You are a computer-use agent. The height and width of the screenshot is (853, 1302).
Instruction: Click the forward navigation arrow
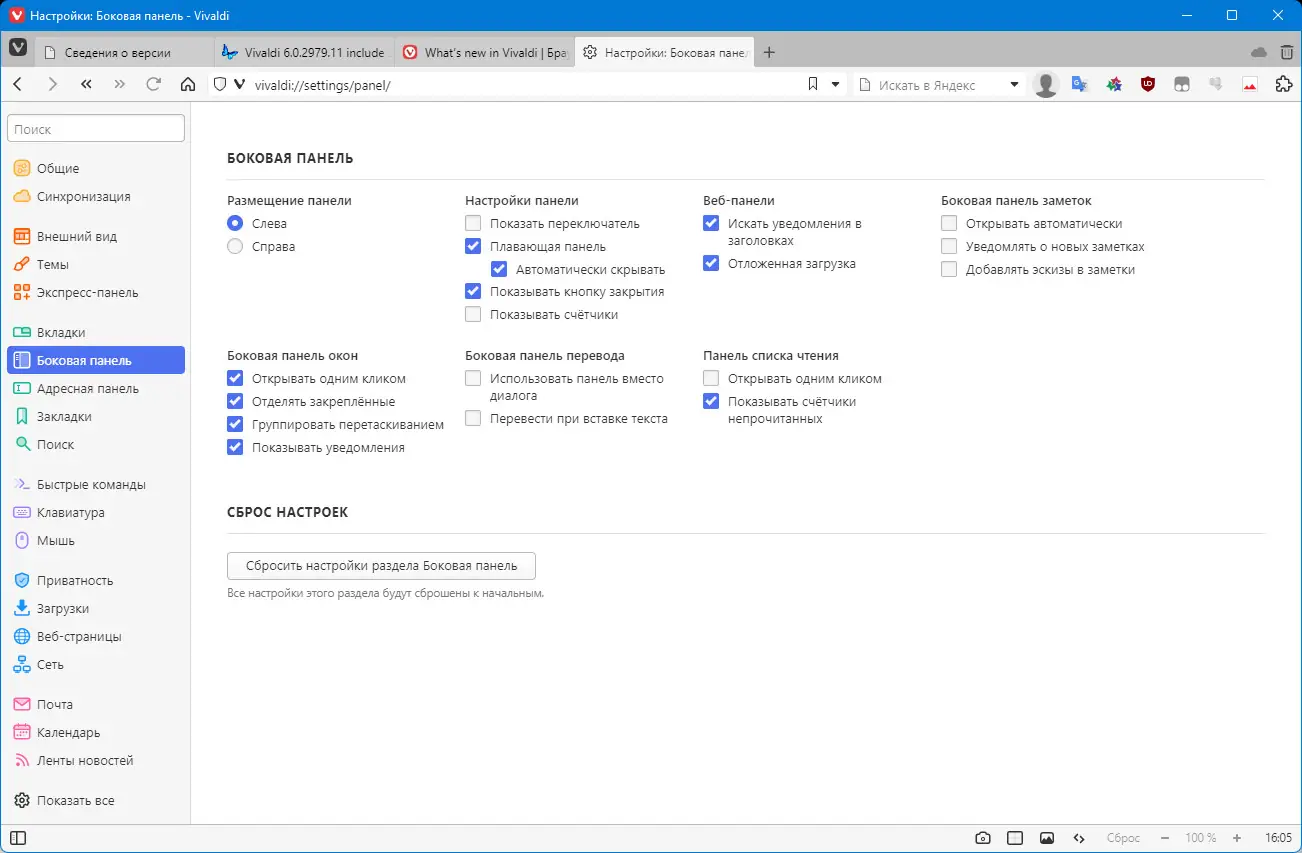(x=52, y=85)
